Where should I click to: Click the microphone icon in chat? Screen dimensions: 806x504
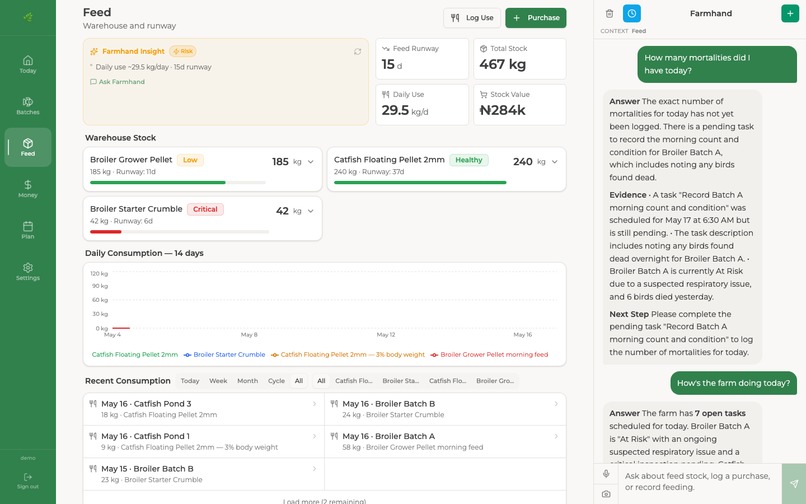(606, 474)
